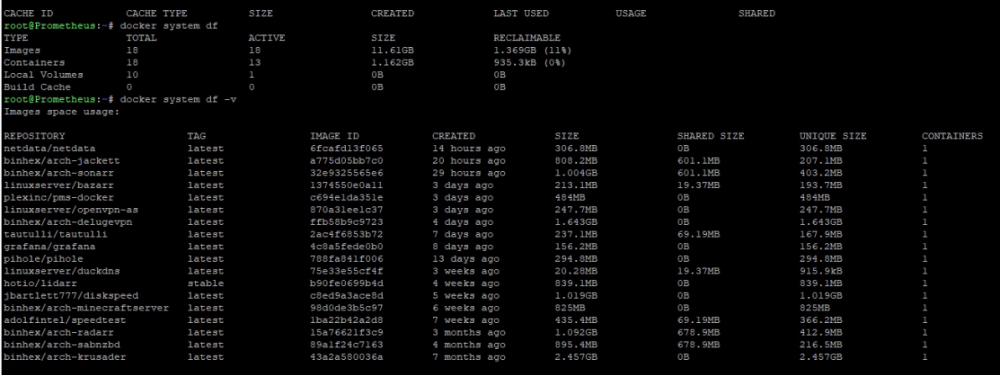Click the '935.3kB (0%)' reclaimable value
The height and width of the screenshot is (375, 1000).
pos(529,62)
